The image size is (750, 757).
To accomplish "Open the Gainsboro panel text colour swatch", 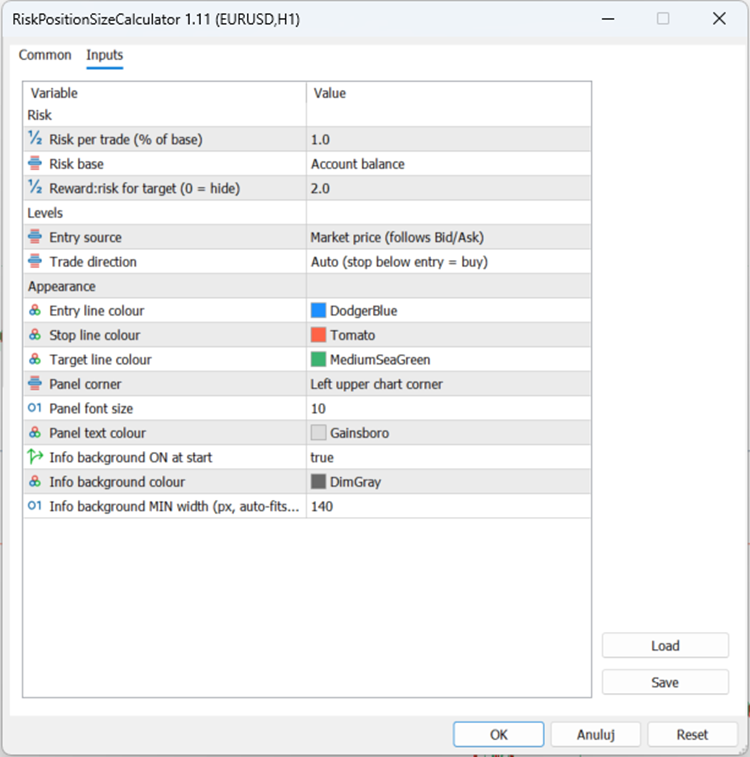I will click(319, 433).
